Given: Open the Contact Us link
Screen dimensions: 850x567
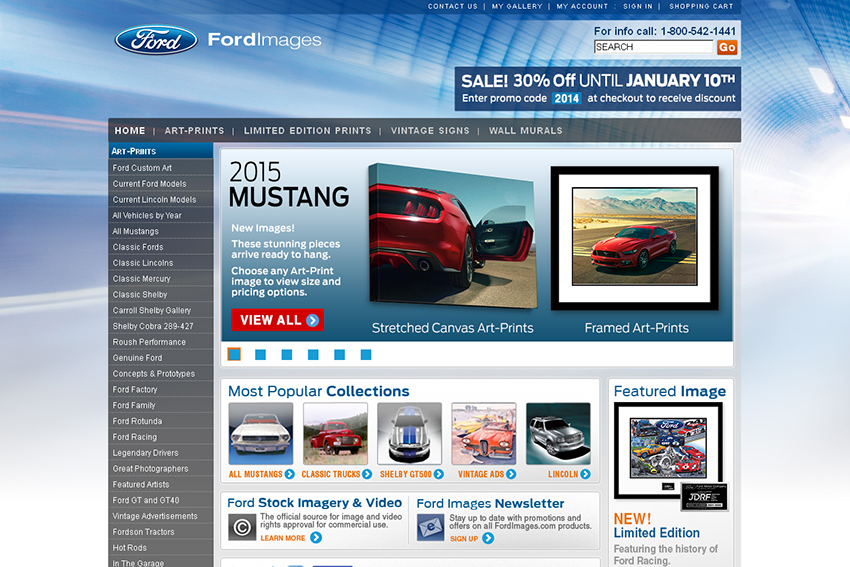Looking at the screenshot, I should point(453,7).
